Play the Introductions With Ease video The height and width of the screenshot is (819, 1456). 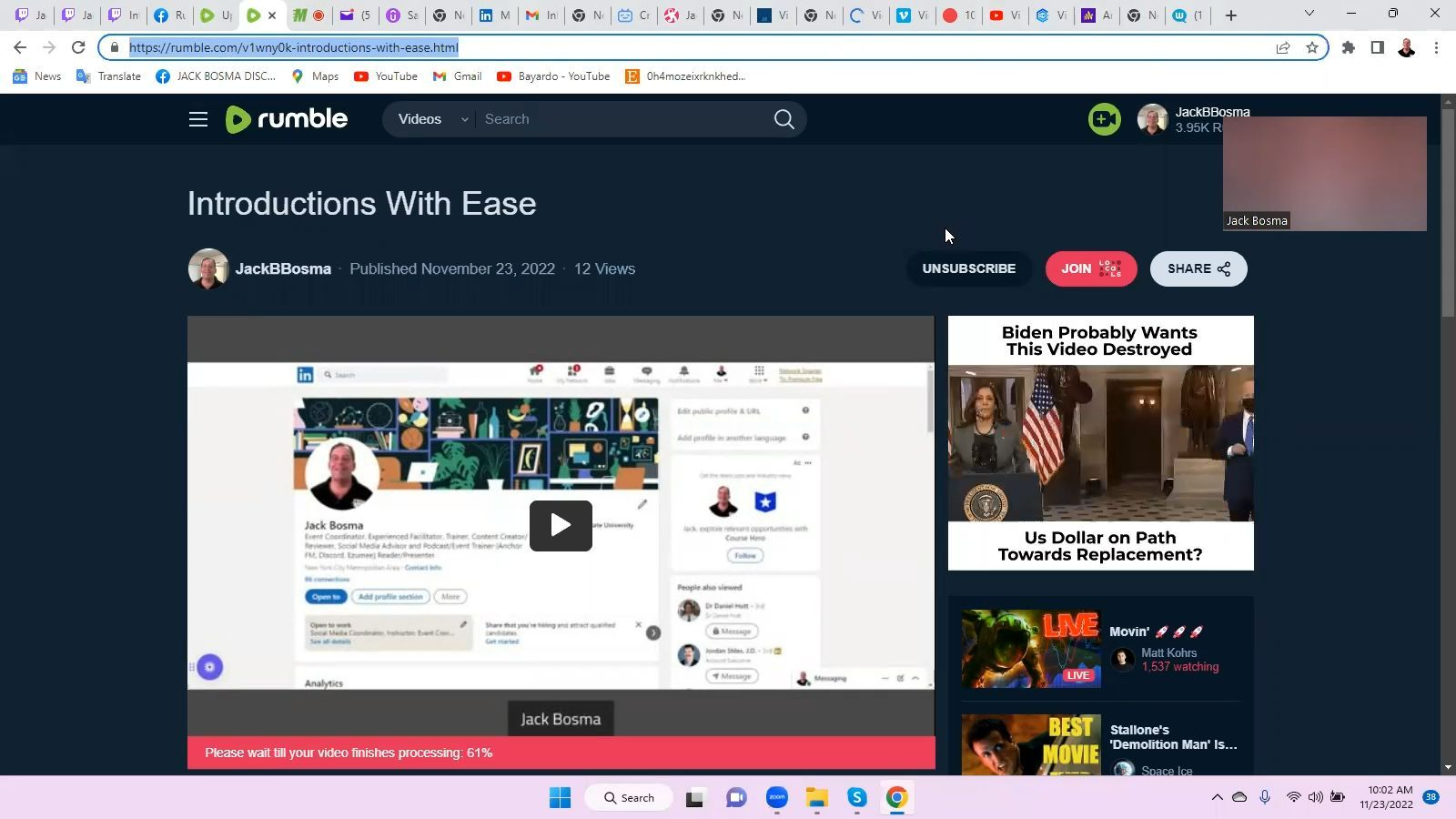point(561,525)
